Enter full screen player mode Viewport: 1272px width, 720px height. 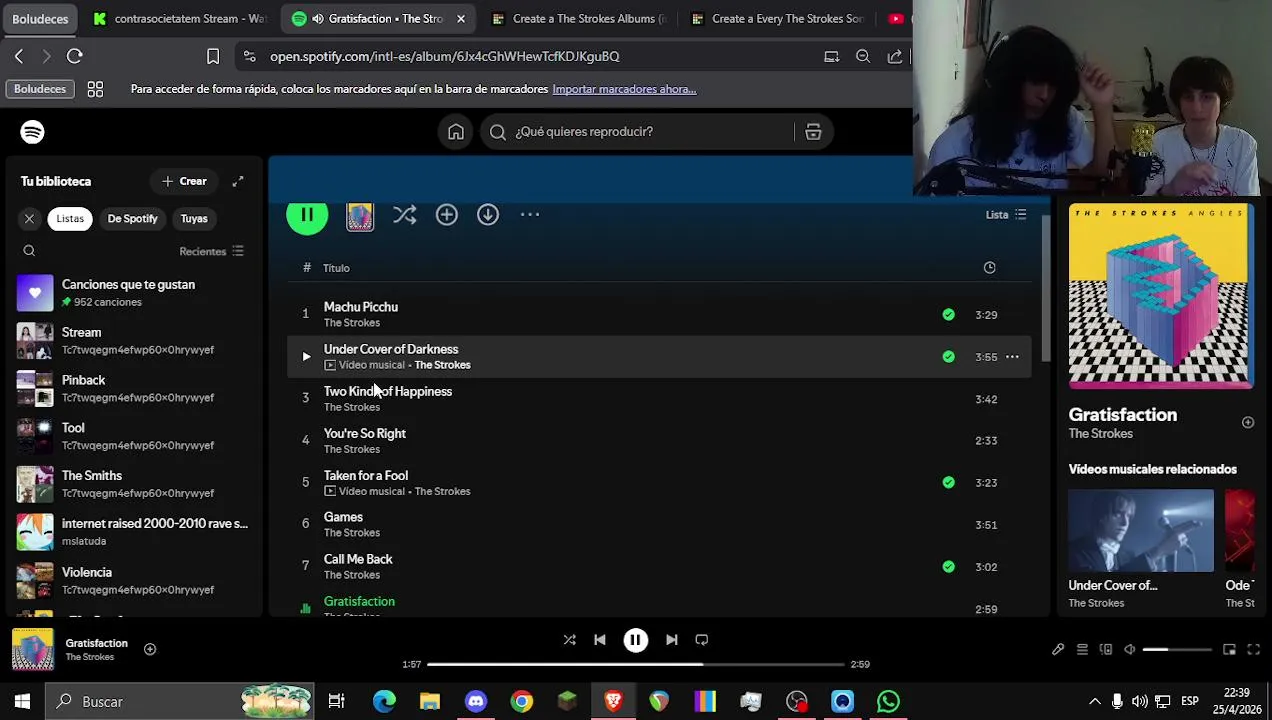point(1253,650)
